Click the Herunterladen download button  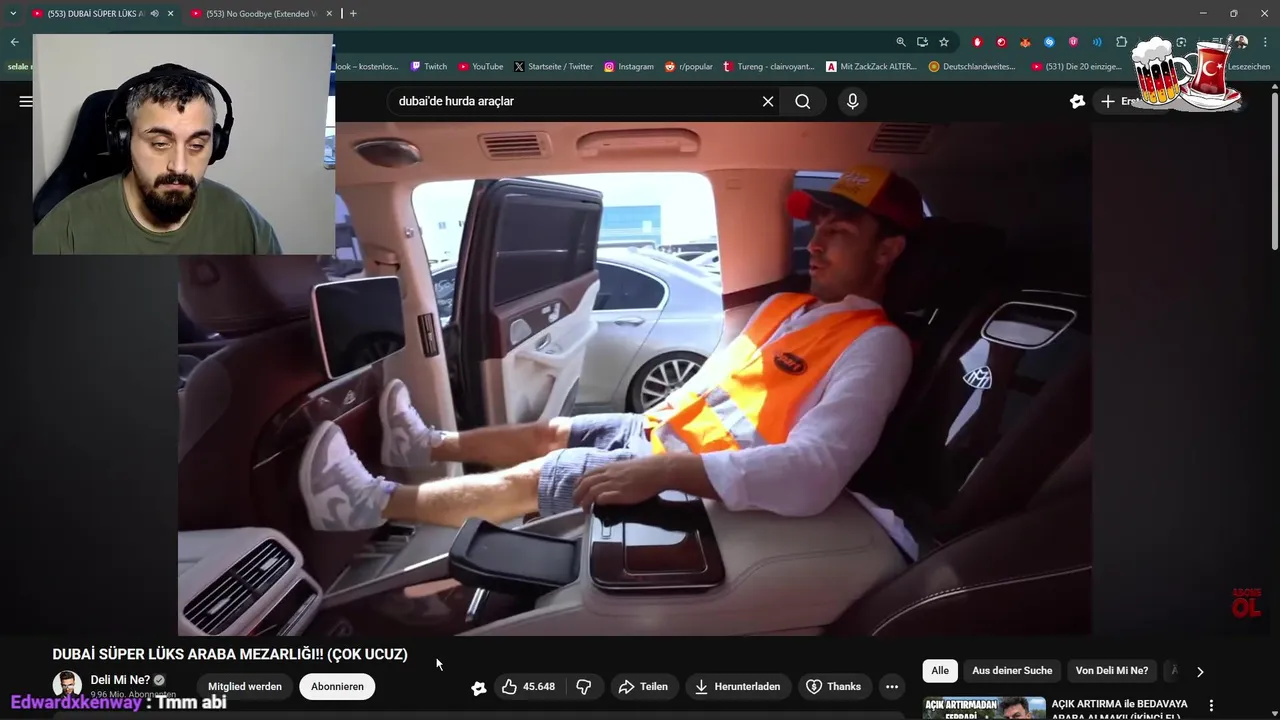[738, 687]
